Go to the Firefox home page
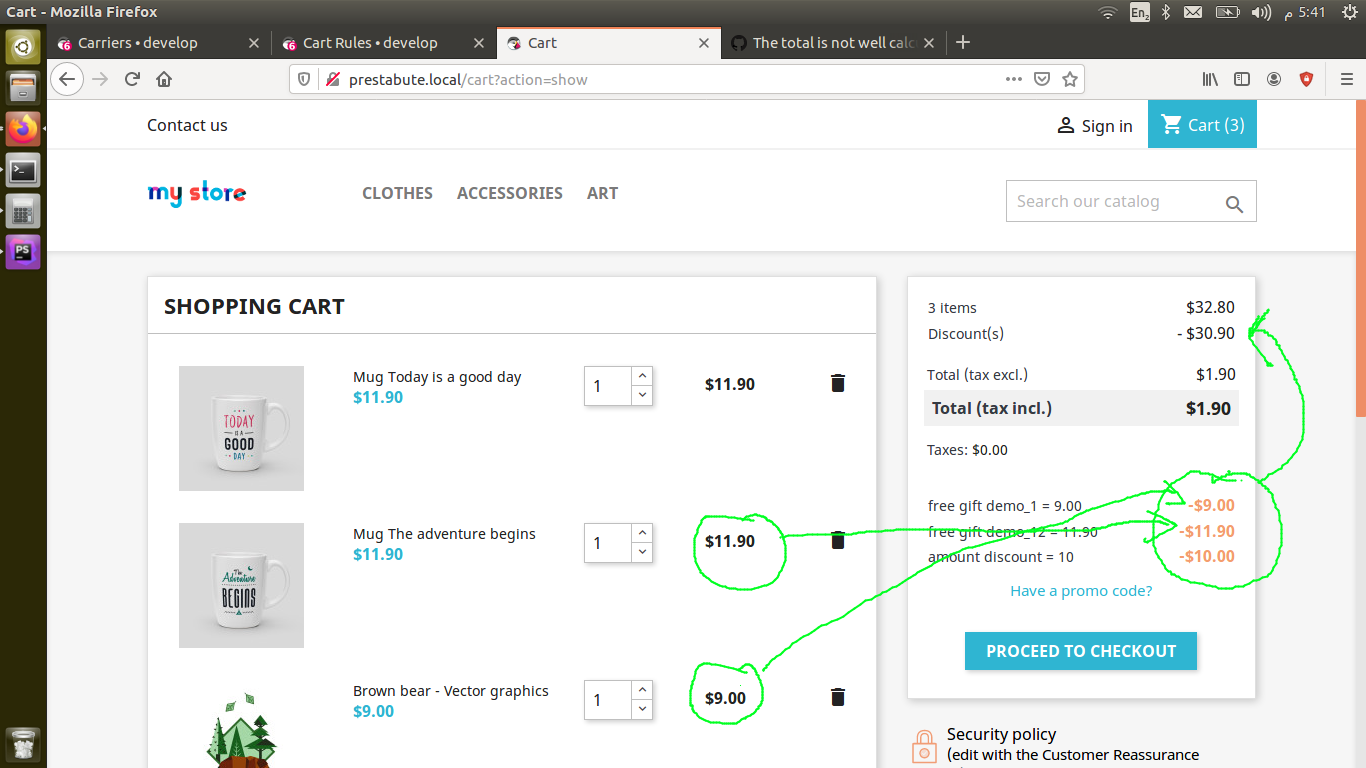 point(164,79)
